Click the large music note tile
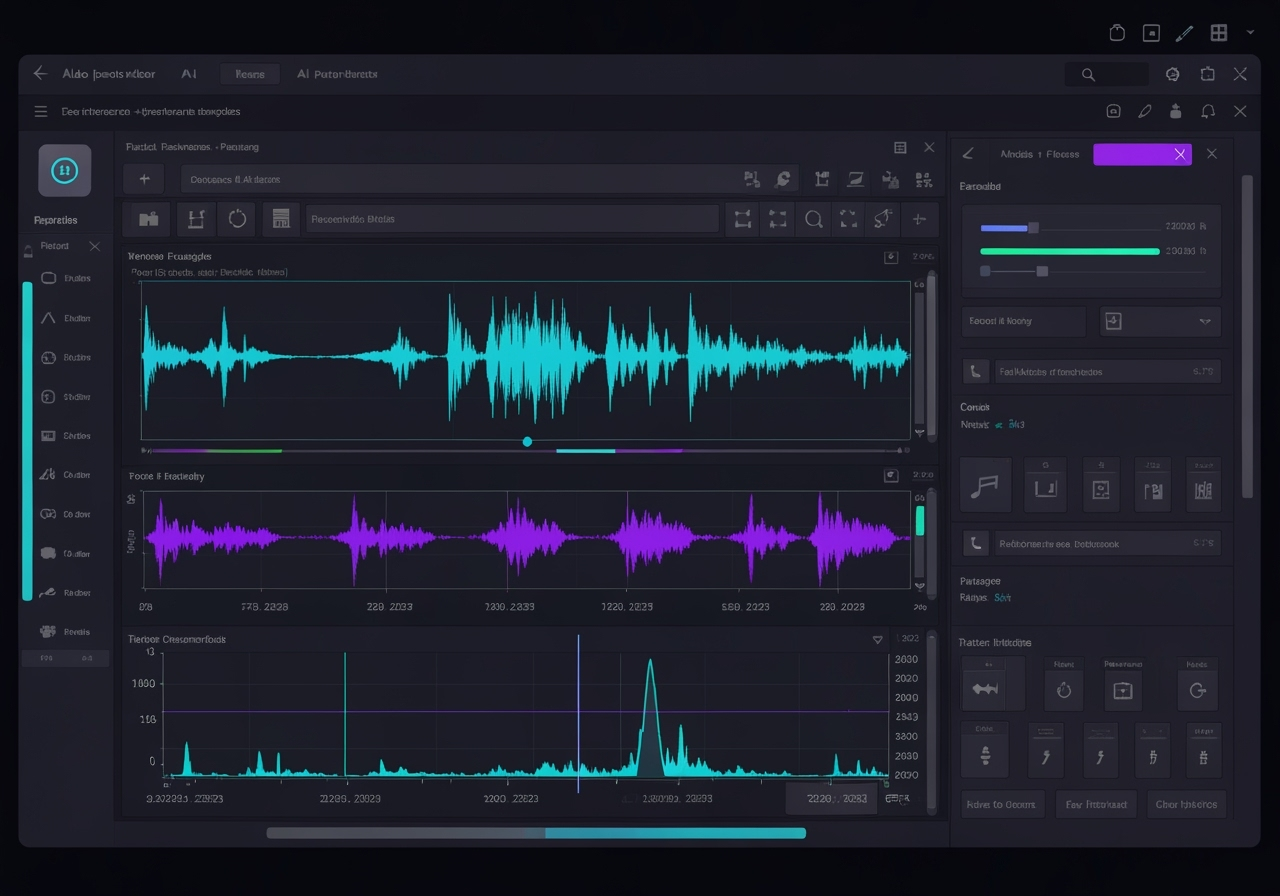1280x896 pixels. pyautogui.click(x=985, y=486)
